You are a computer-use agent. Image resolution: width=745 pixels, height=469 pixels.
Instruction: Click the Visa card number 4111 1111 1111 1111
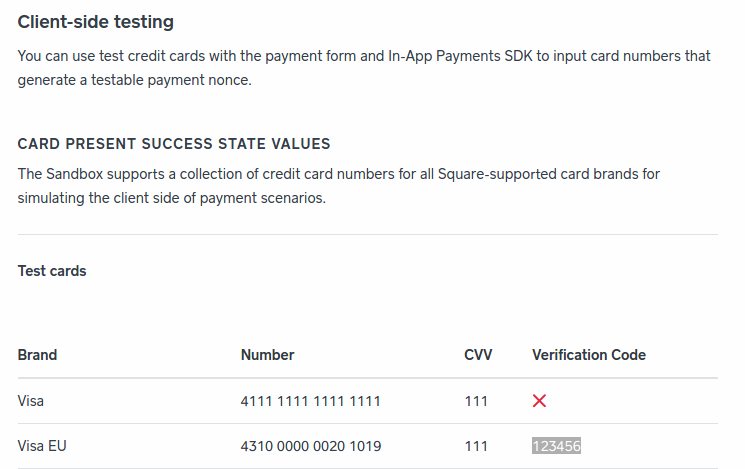[x=310, y=401]
